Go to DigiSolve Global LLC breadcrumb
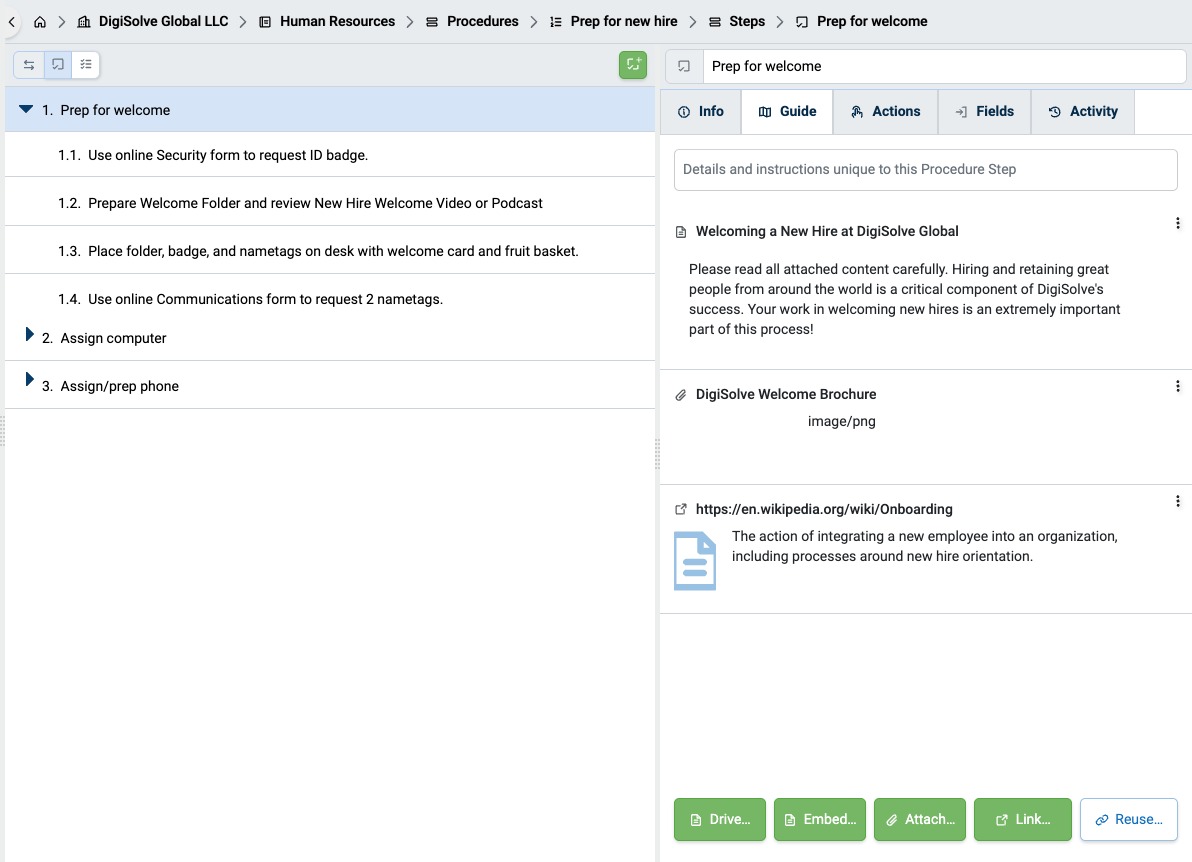The height and width of the screenshot is (862, 1192). (153, 22)
